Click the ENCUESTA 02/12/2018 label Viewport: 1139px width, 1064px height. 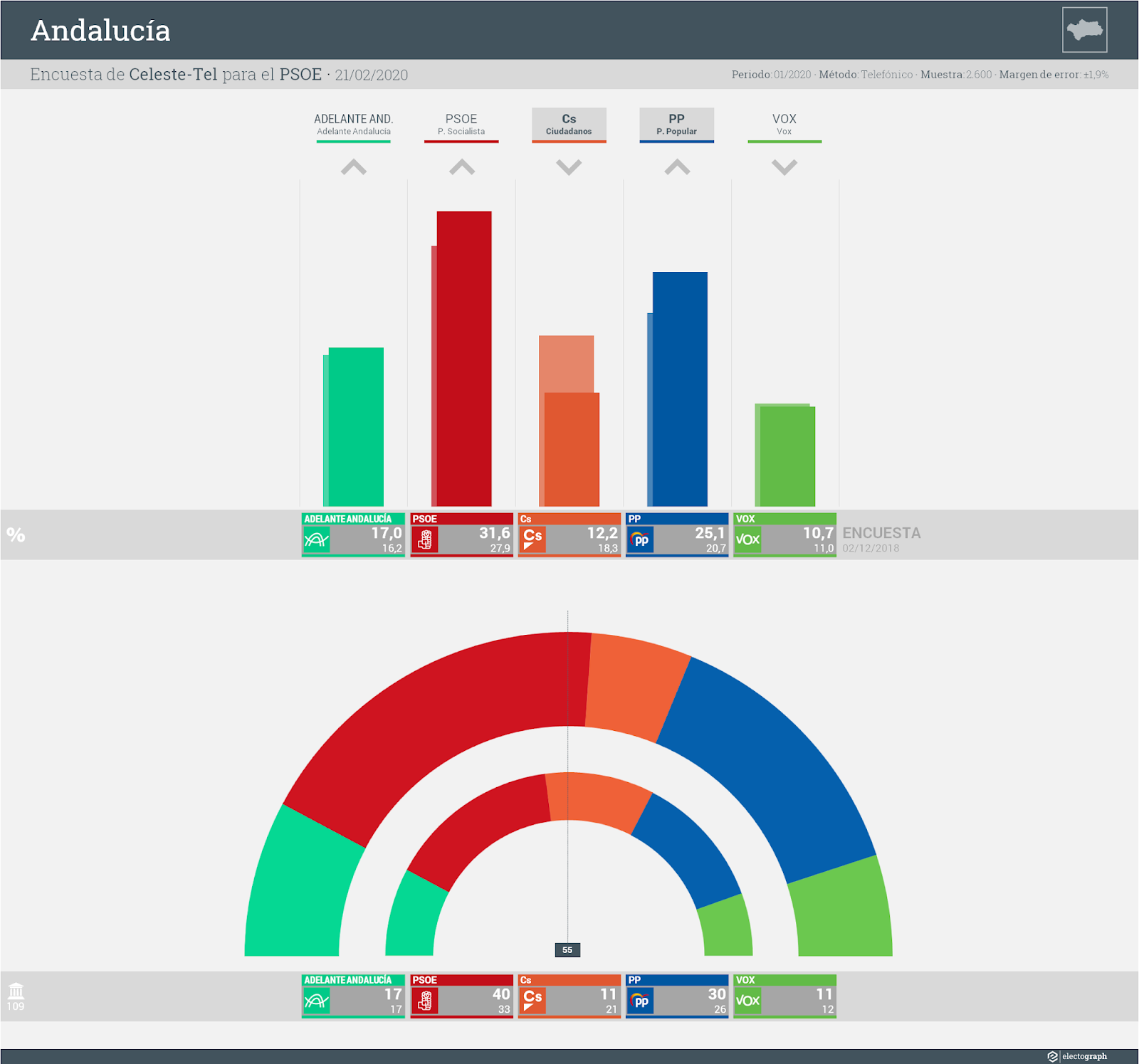(x=881, y=539)
